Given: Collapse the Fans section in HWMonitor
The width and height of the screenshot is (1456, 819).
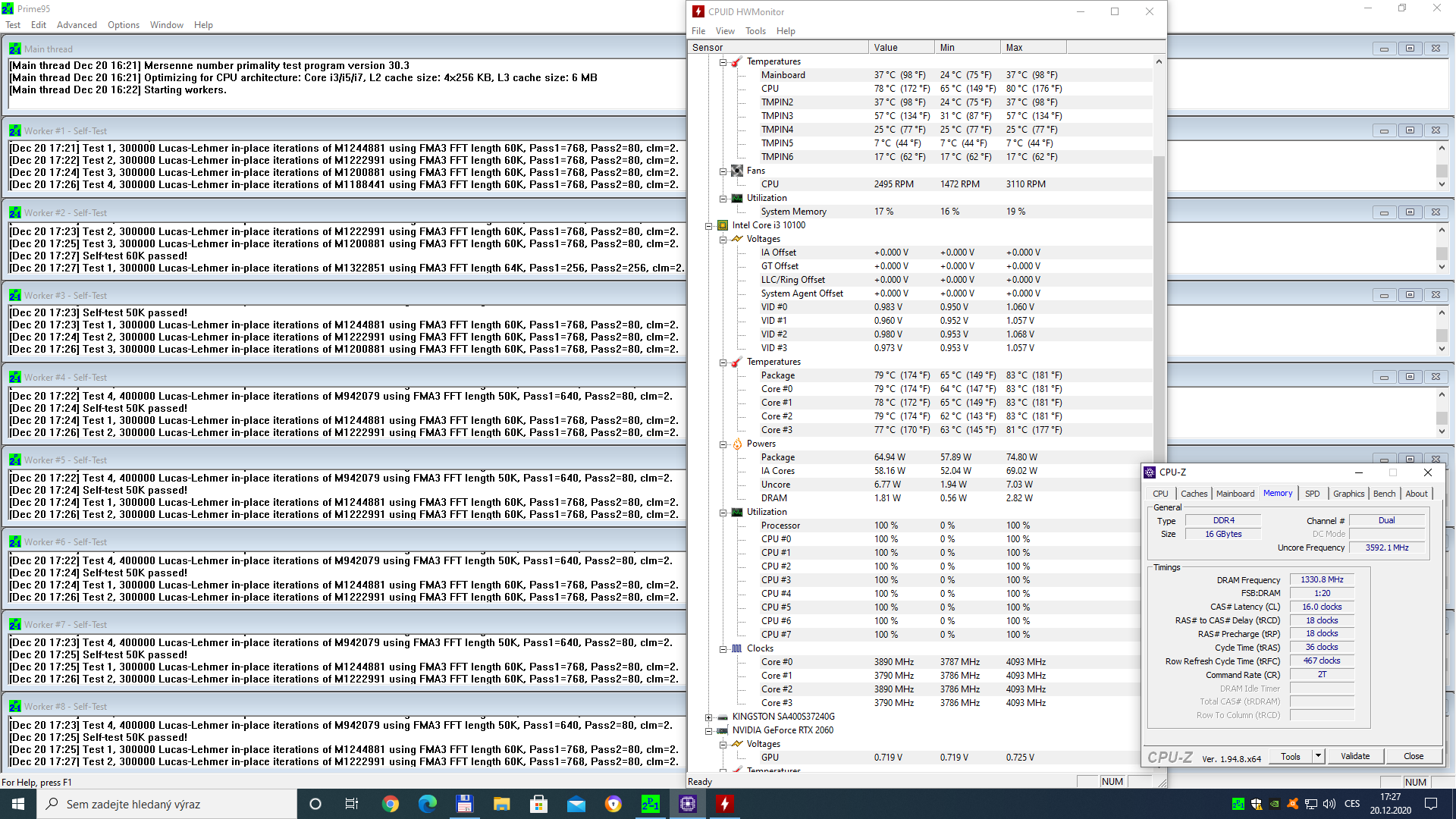Looking at the screenshot, I should [723, 171].
